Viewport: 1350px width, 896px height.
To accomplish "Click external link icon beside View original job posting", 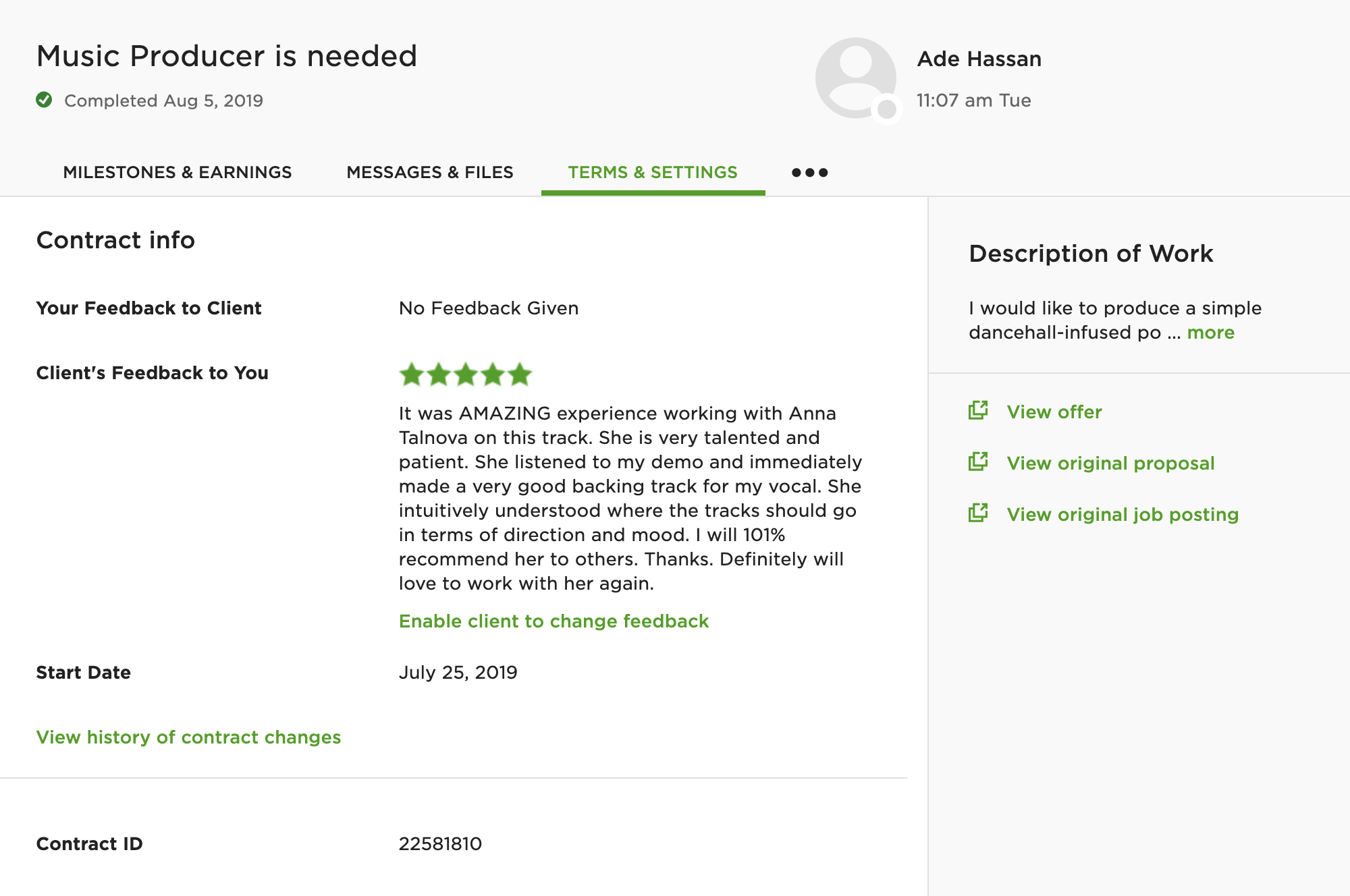I will 978,513.
